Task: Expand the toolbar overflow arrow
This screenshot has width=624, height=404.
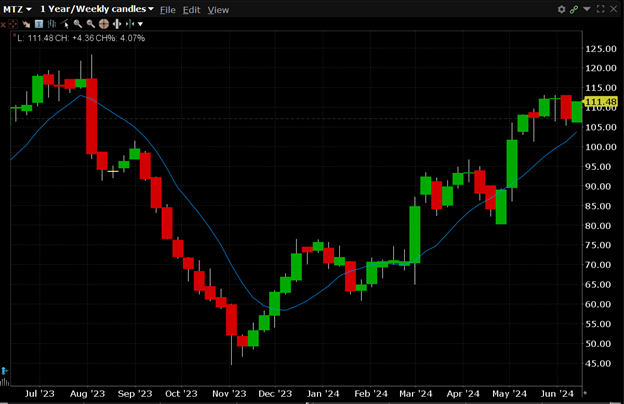Action: point(140,25)
